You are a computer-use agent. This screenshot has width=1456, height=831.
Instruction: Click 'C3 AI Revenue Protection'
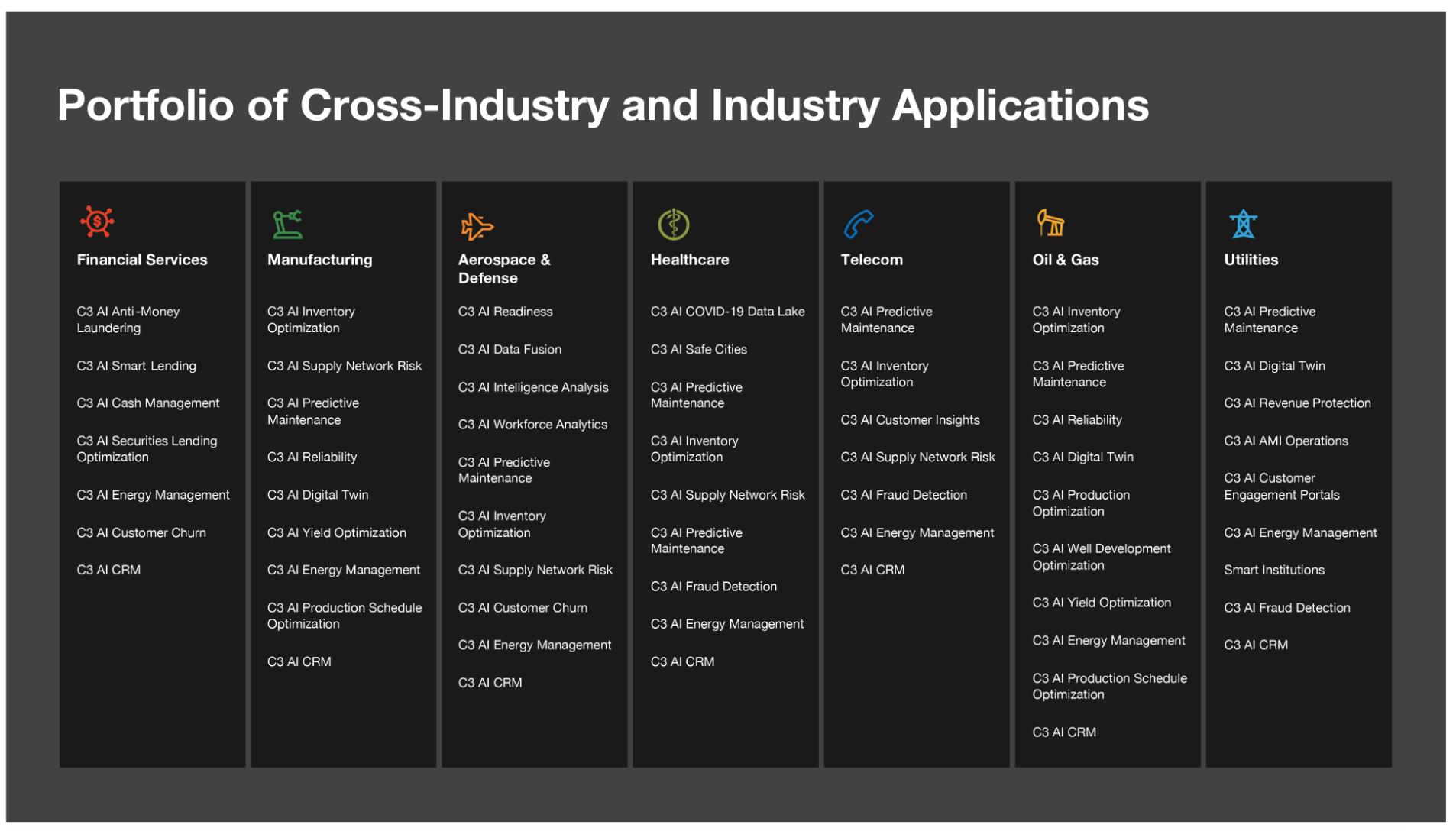(1297, 403)
